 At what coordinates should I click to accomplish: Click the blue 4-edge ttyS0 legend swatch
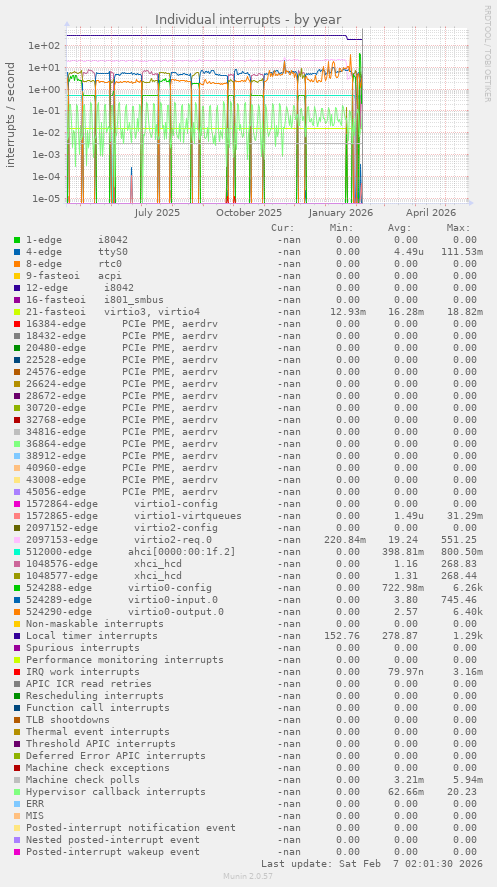pyautogui.click(x=17, y=252)
